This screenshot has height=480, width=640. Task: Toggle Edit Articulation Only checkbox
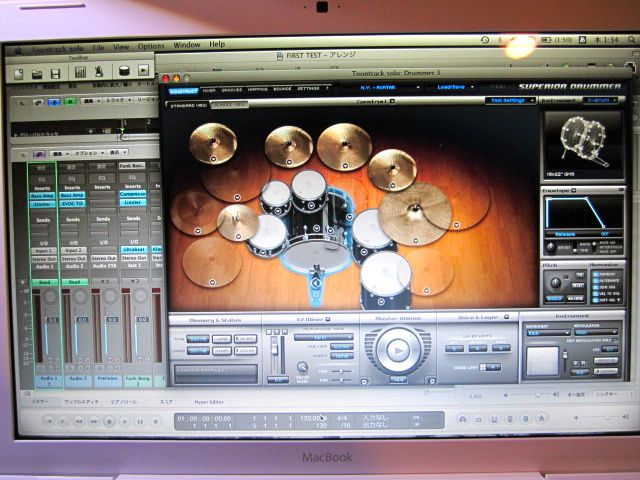pyautogui.click(x=615, y=340)
